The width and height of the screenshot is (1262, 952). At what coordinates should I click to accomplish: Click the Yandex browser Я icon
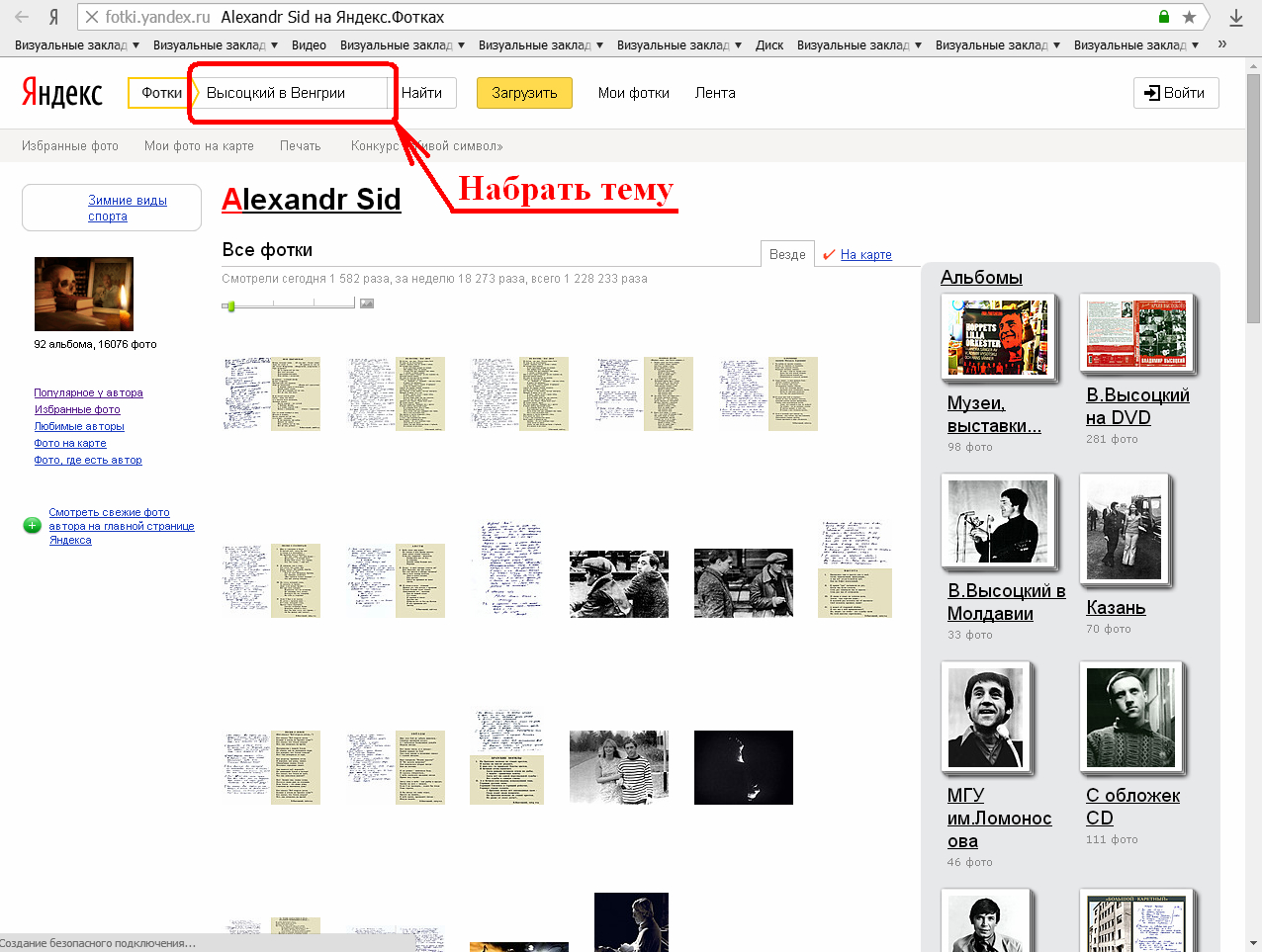coord(53,17)
